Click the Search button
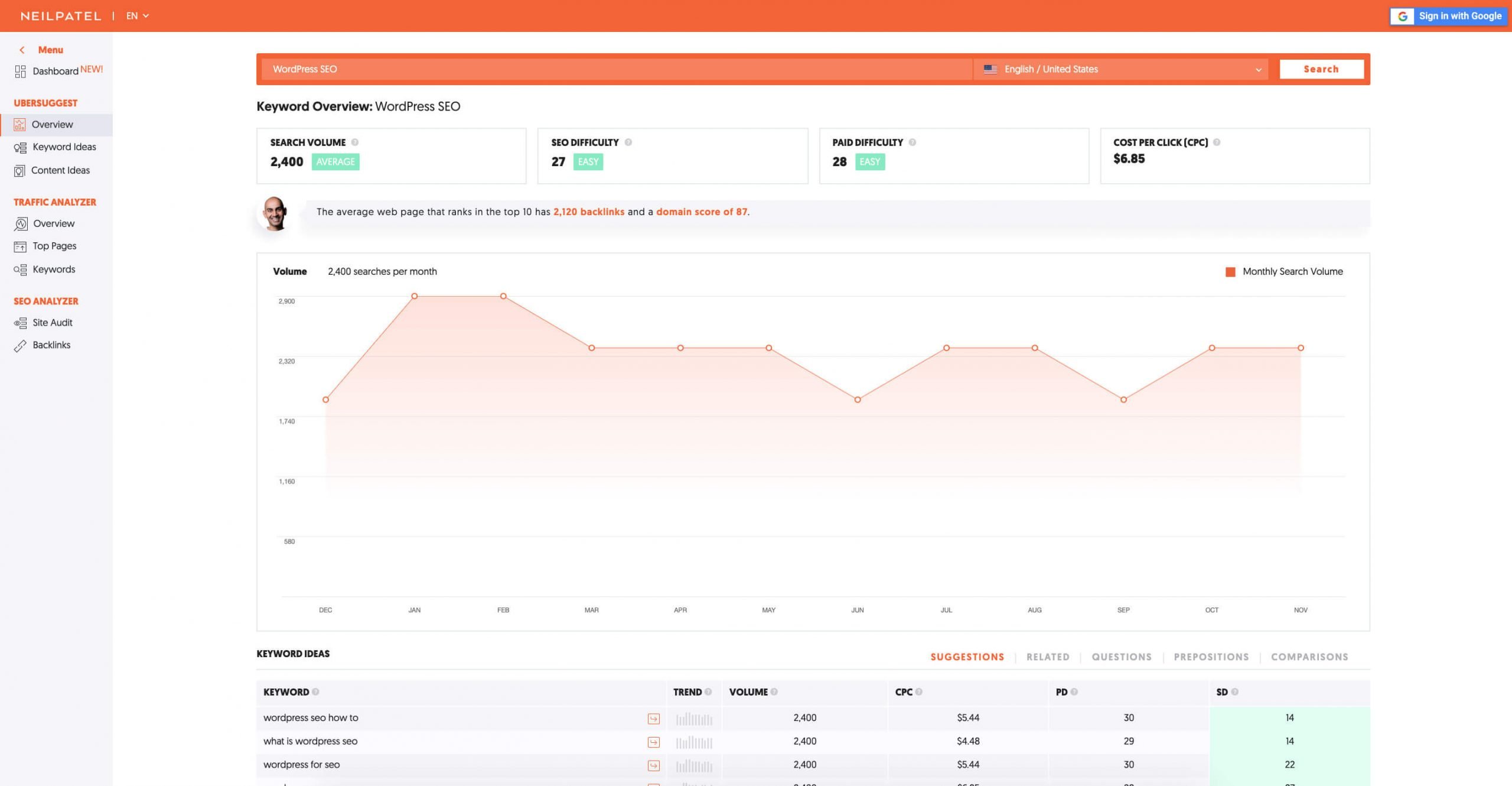The height and width of the screenshot is (786, 1512). tap(1321, 69)
